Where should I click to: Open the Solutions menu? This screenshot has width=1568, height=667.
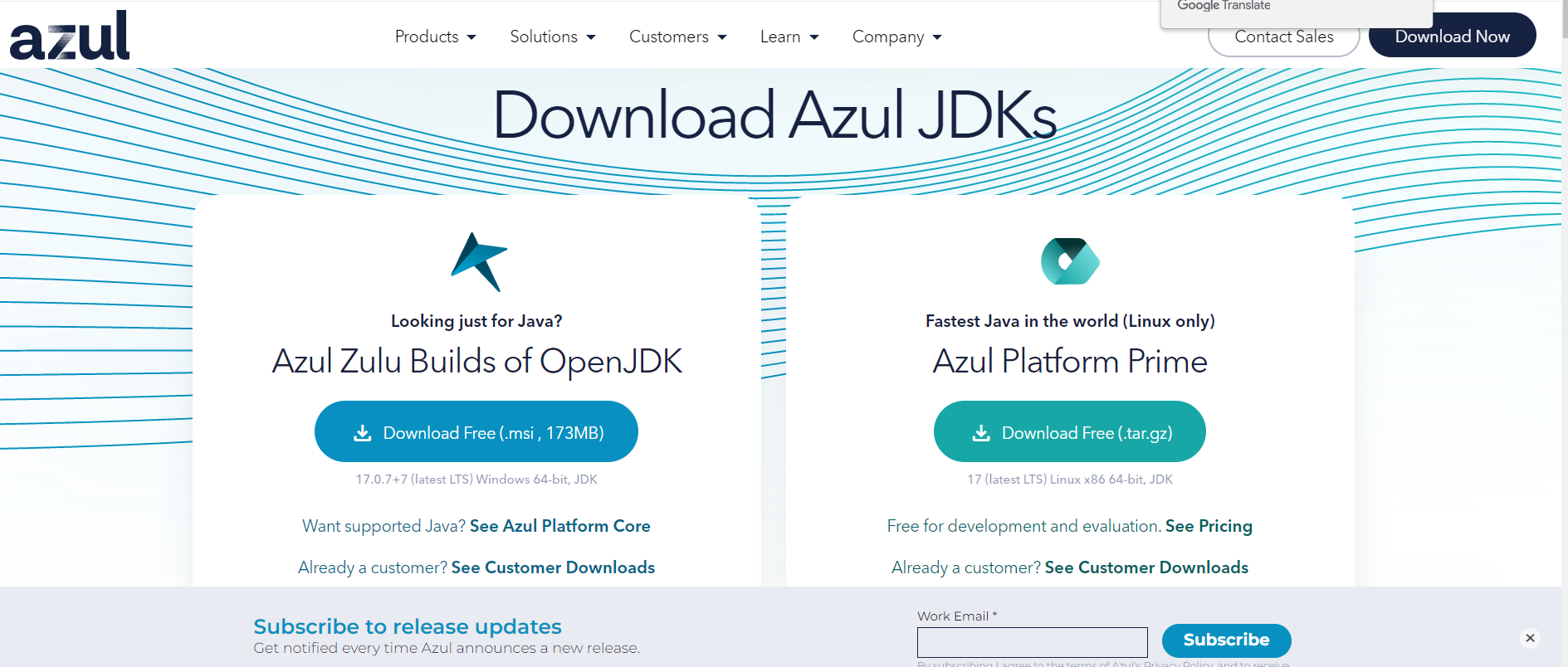[x=553, y=37]
